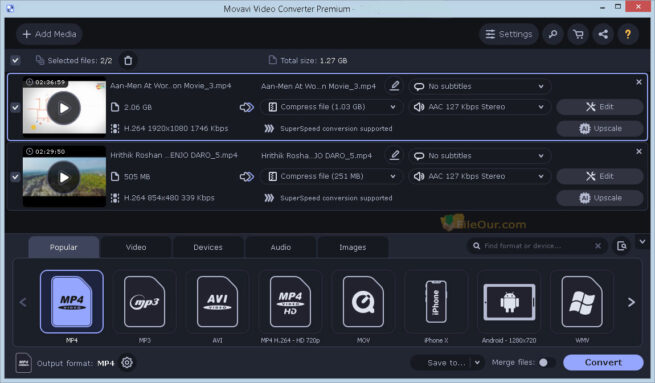The width and height of the screenshot is (655, 383).
Task: Collapse the format panel with chevron
Action: click(x=642, y=241)
